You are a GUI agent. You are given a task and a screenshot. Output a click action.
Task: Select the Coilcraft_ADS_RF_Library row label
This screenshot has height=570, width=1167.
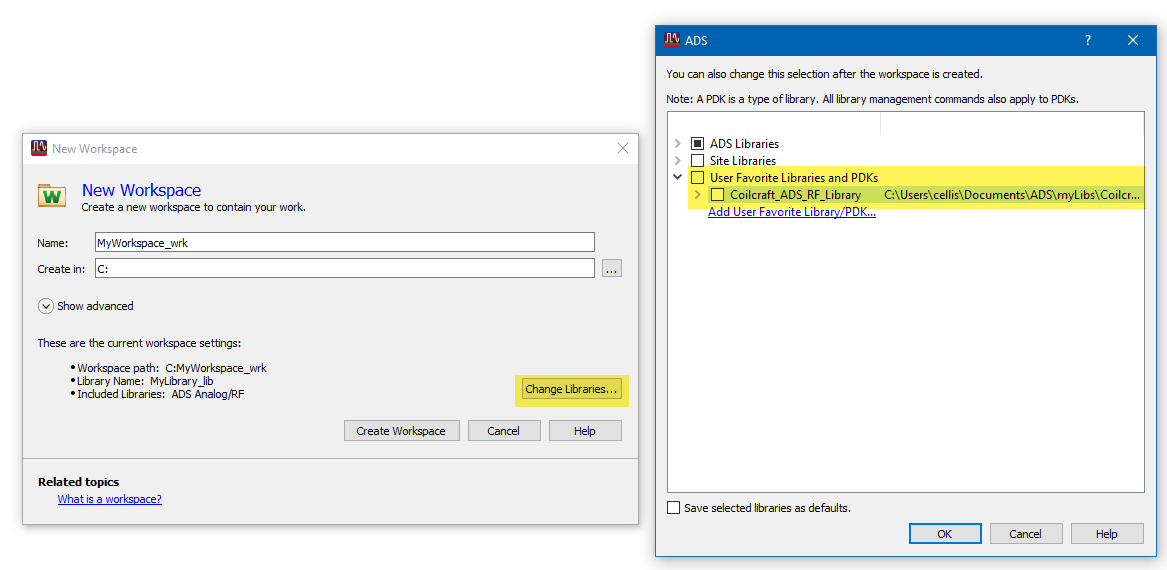796,195
